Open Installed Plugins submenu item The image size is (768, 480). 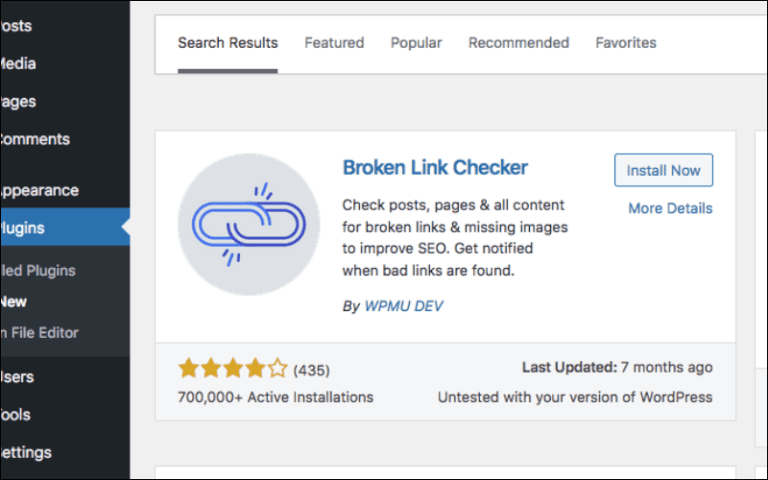point(38,270)
